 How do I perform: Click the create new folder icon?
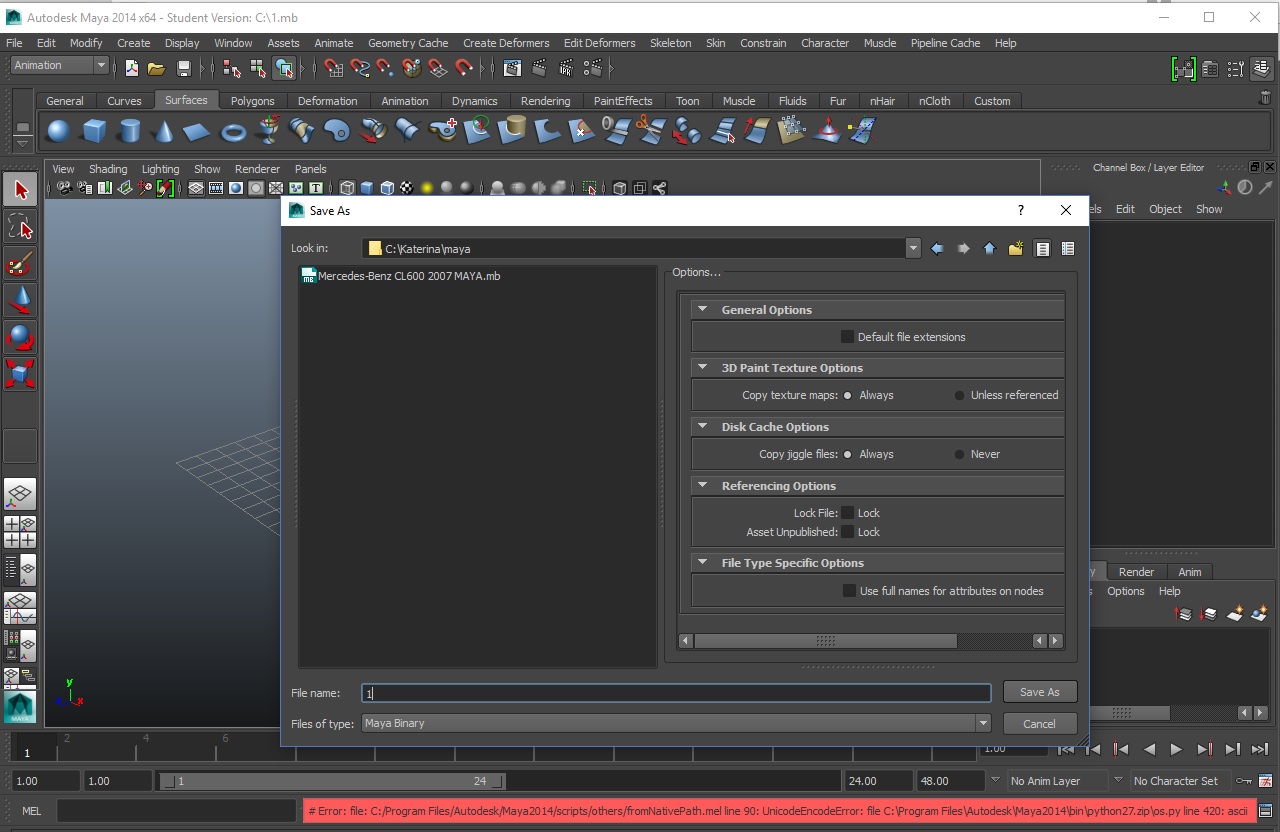coord(1016,249)
